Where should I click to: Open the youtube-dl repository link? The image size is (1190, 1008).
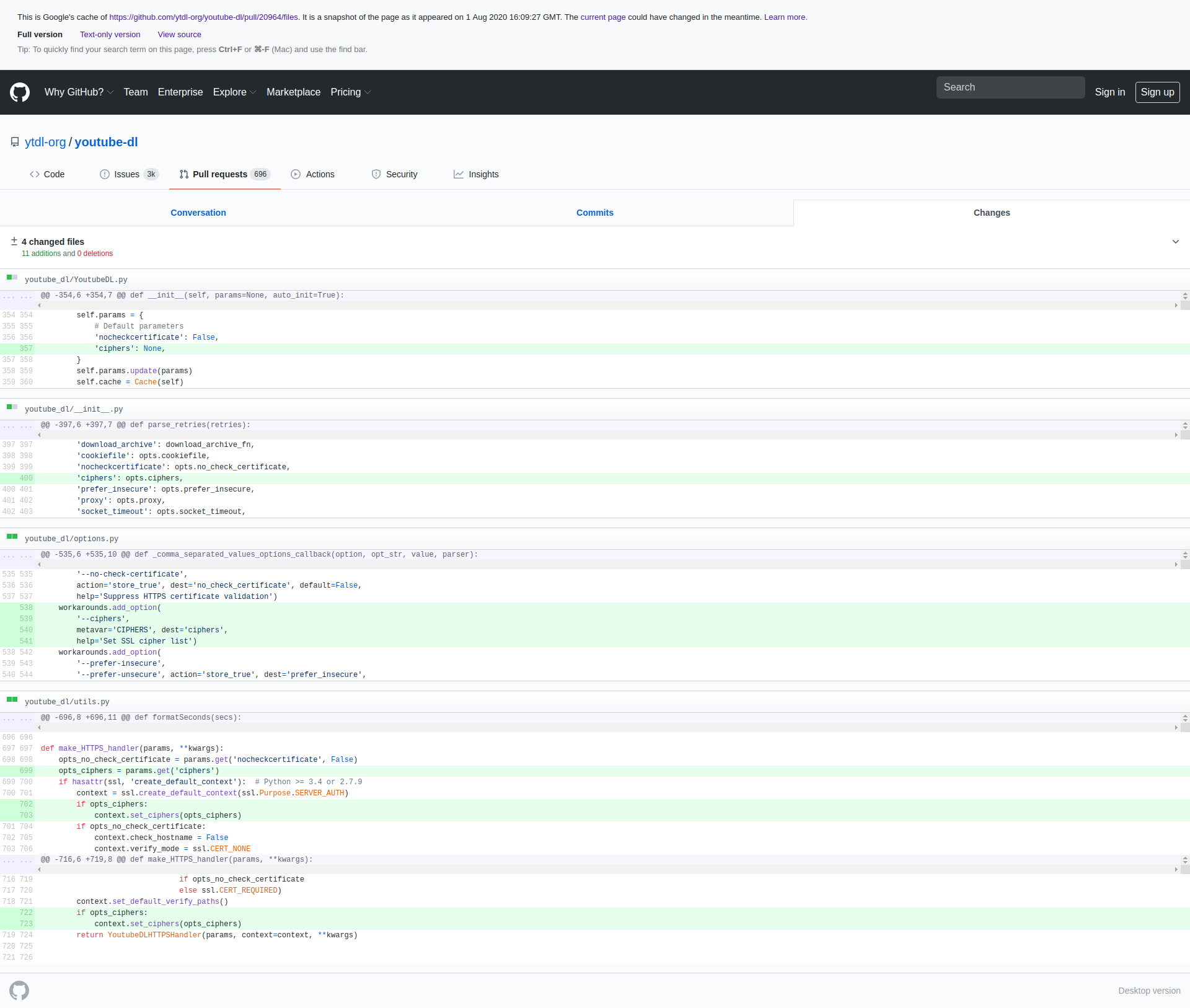(x=106, y=142)
